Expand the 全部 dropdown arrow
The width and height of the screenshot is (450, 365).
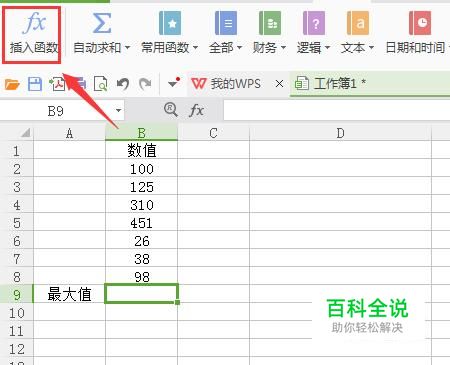239,48
